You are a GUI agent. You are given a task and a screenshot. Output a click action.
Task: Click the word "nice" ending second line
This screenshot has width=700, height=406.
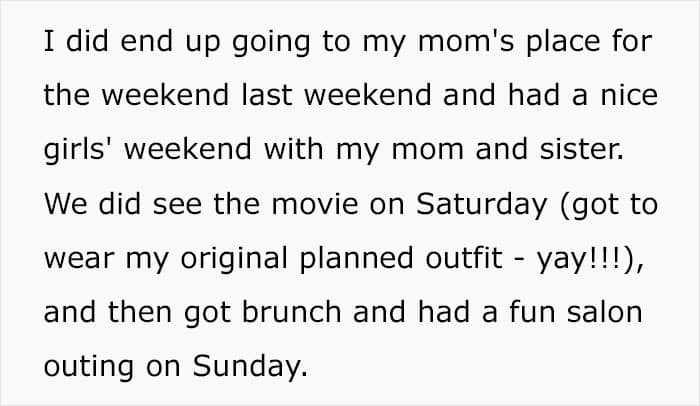point(629,96)
